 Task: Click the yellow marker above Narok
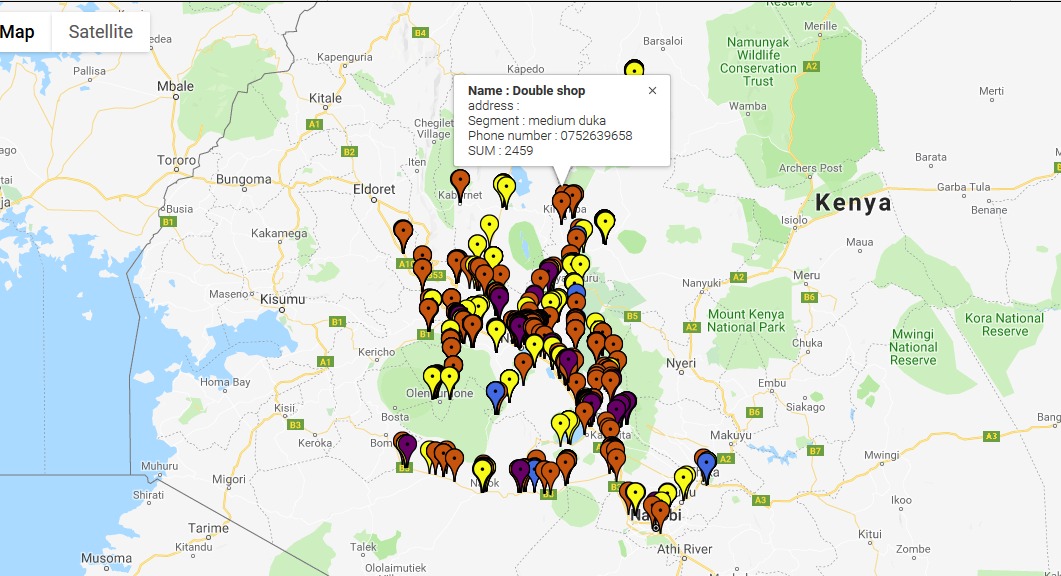pos(484,468)
